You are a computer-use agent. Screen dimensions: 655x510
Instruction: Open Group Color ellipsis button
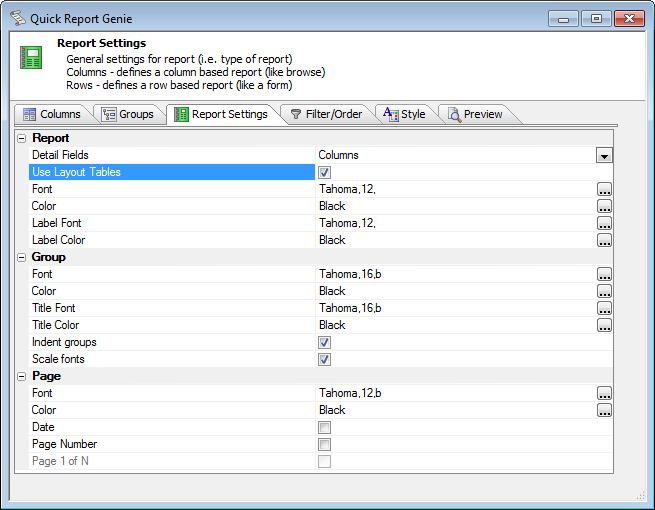click(604, 291)
